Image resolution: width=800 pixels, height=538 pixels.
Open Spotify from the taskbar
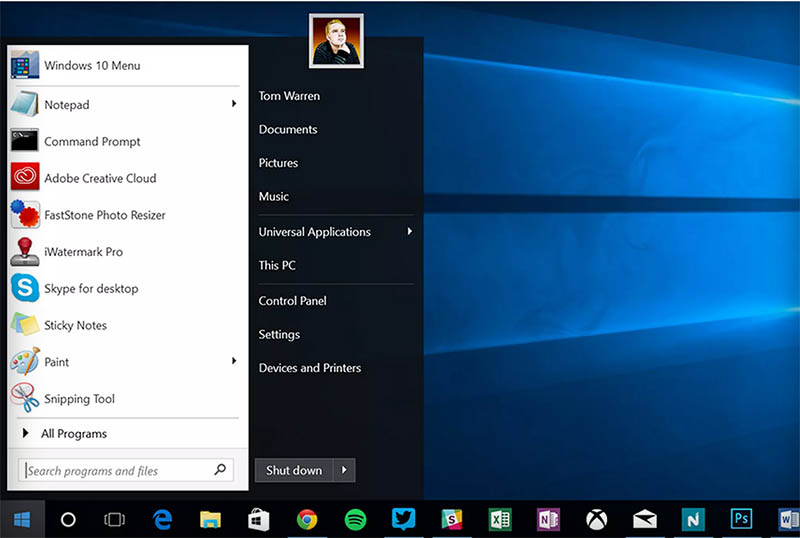click(x=355, y=520)
